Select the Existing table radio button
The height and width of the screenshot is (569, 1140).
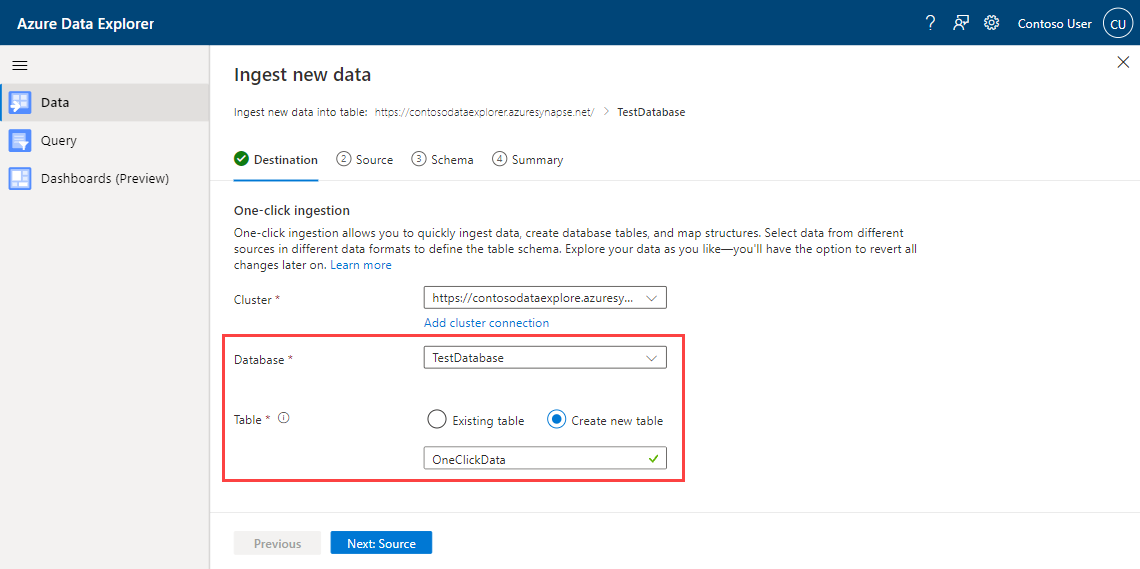point(436,420)
